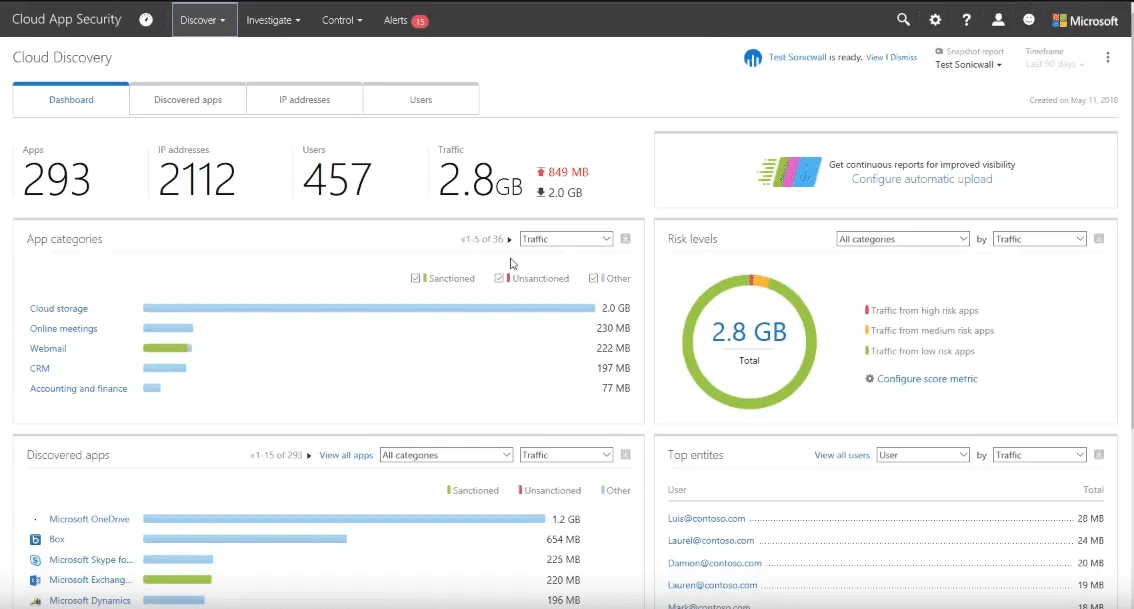Open the three-dot more options menu
This screenshot has height=609, width=1134.
point(1107,57)
